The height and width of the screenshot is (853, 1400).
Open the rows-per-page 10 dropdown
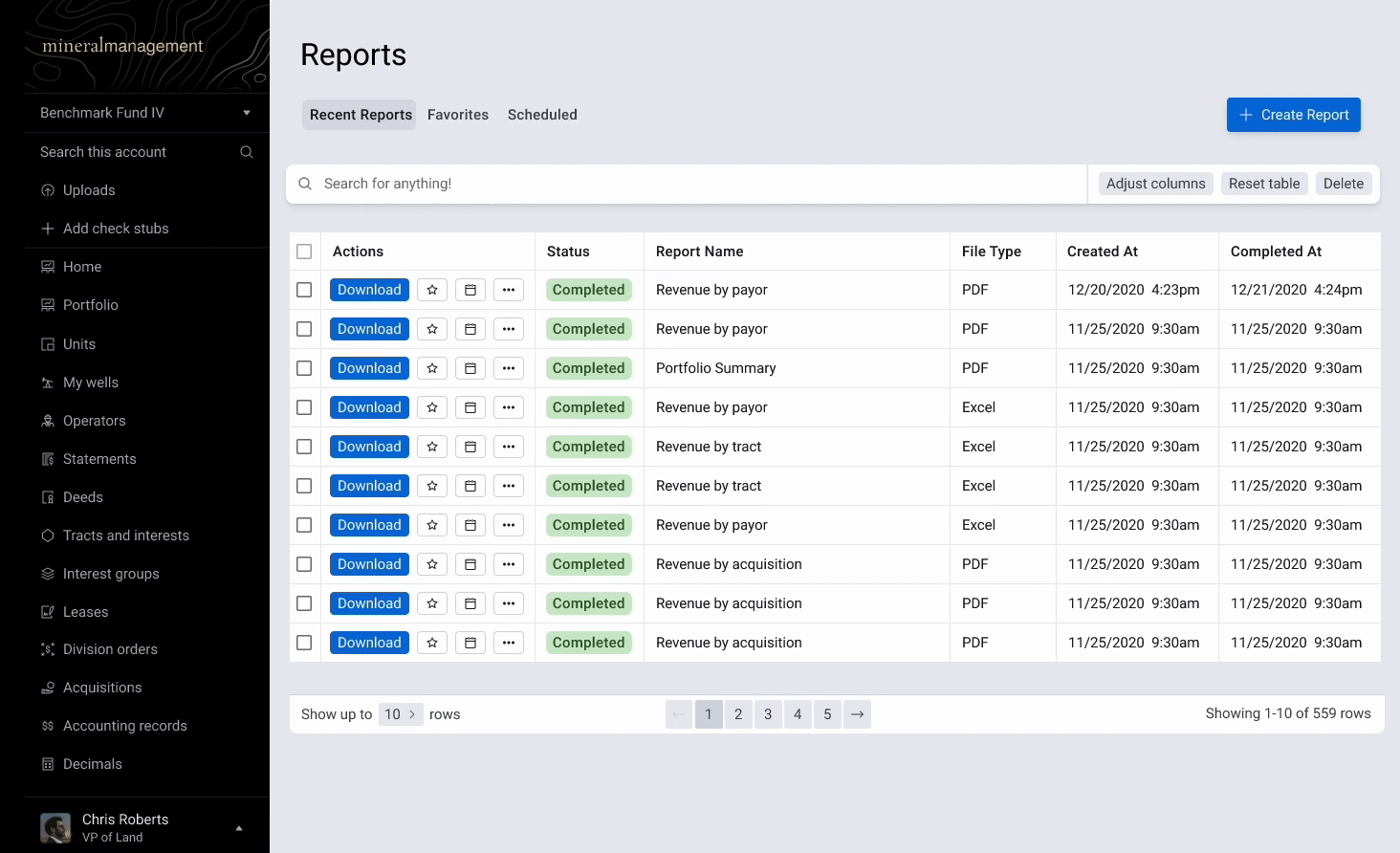401,714
